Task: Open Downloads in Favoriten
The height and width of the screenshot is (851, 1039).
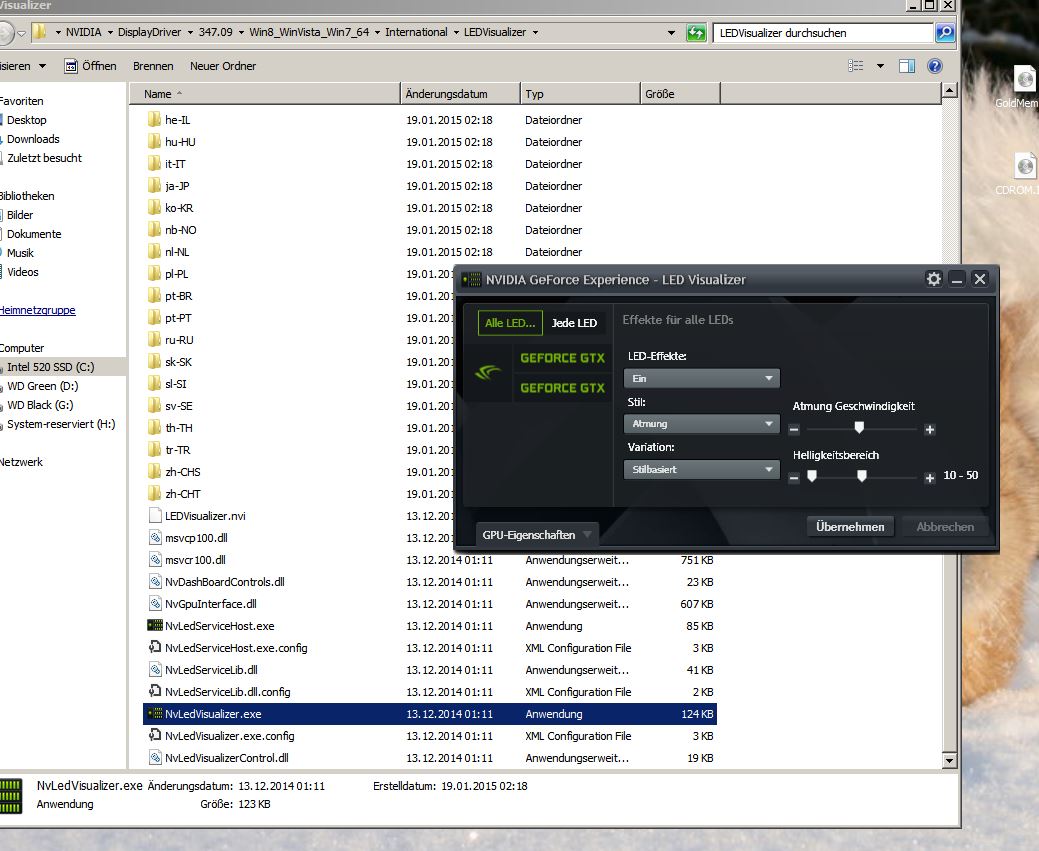Action: (33, 139)
